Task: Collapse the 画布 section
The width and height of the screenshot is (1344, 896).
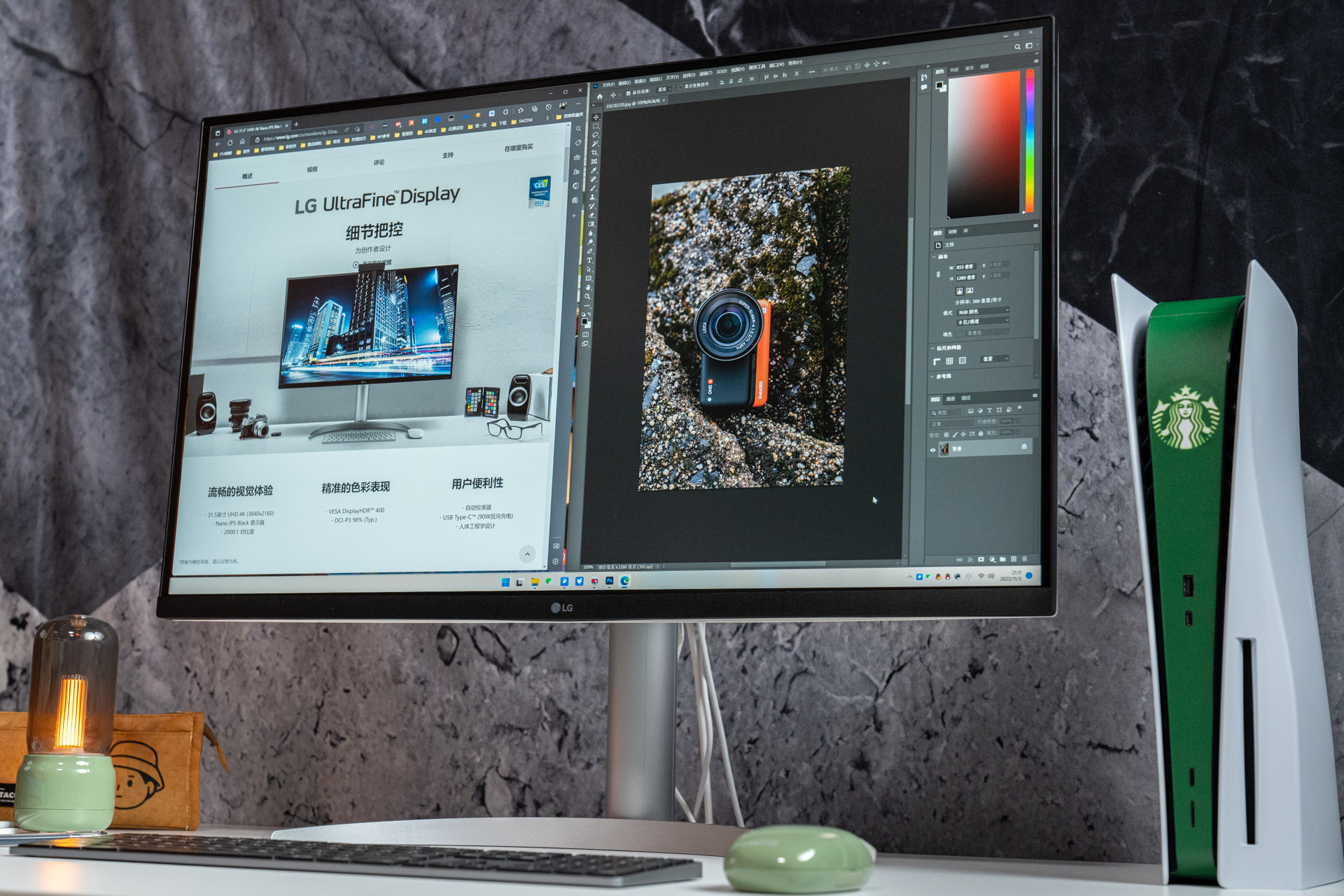Action: point(934,257)
